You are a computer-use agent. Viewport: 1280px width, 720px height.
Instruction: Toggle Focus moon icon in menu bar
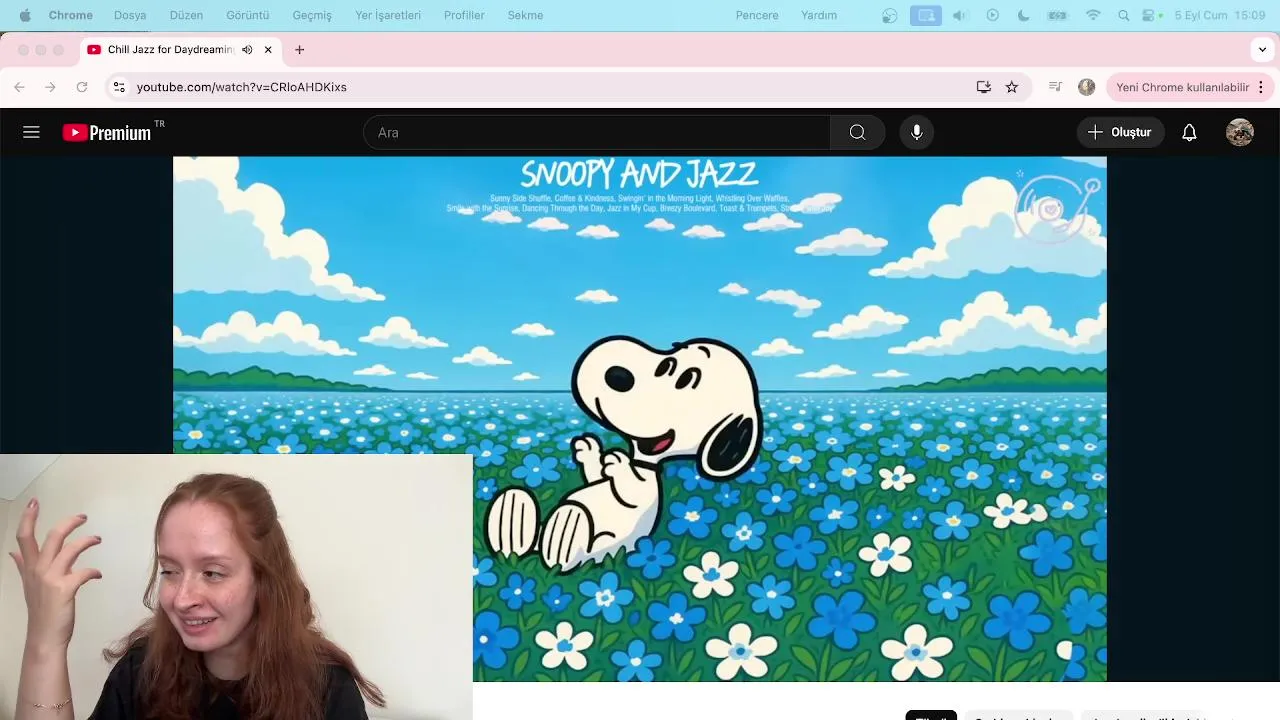click(1023, 15)
